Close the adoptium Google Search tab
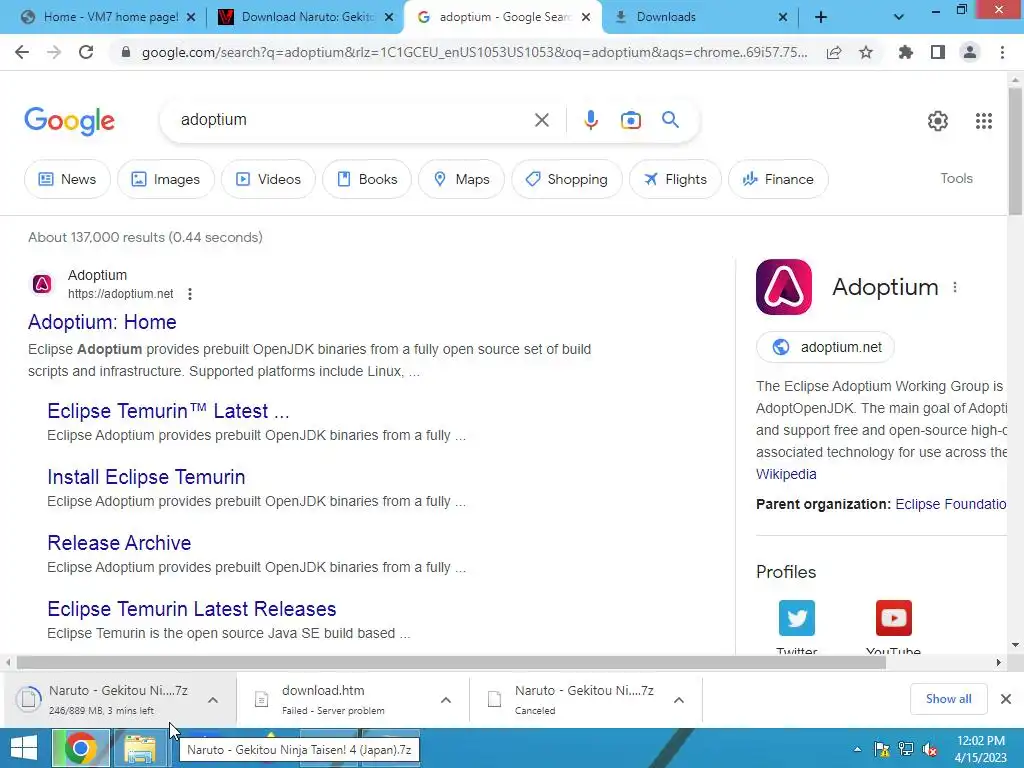1024x768 pixels. tap(586, 18)
